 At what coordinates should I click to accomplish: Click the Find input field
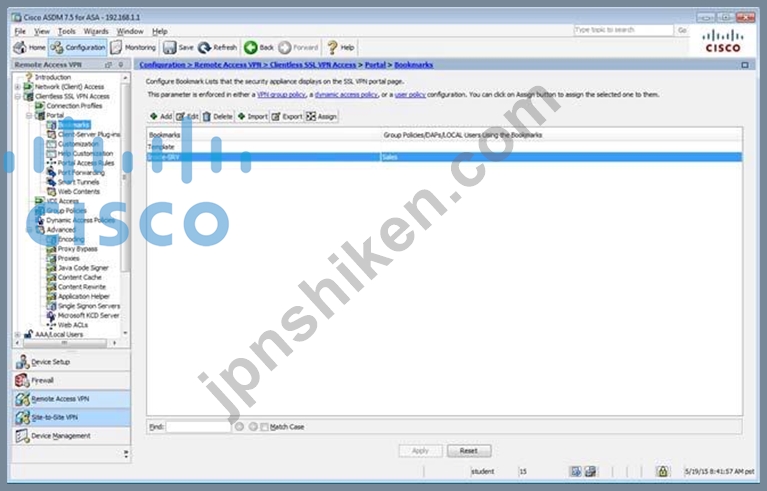pos(198,427)
